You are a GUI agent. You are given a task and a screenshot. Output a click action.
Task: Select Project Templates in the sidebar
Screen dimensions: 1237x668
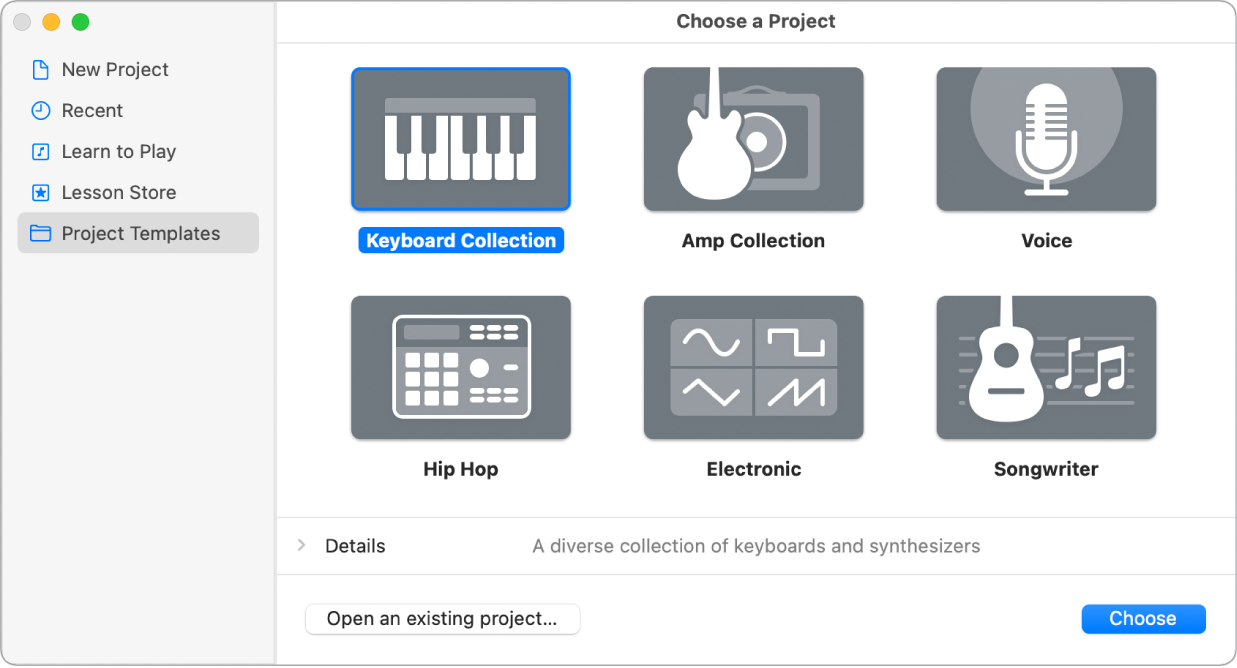click(x=140, y=233)
